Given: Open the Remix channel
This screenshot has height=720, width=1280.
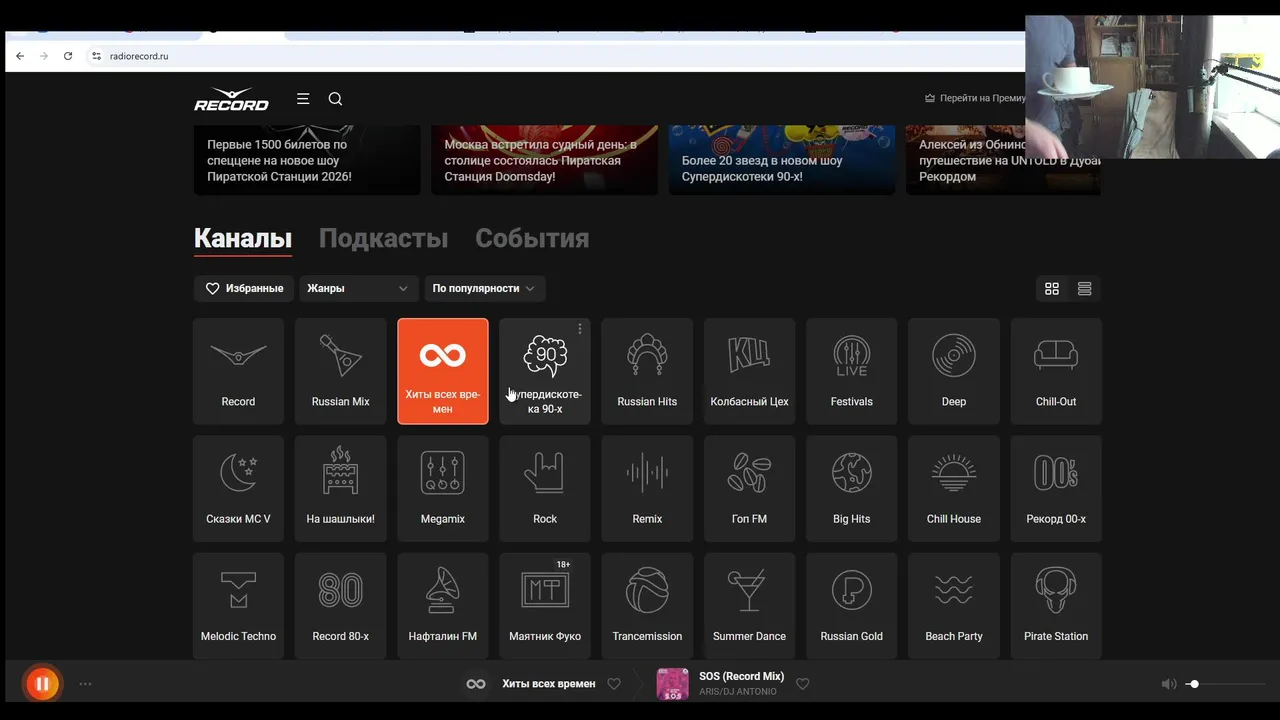Looking at the screenshot, I should 647,488.
